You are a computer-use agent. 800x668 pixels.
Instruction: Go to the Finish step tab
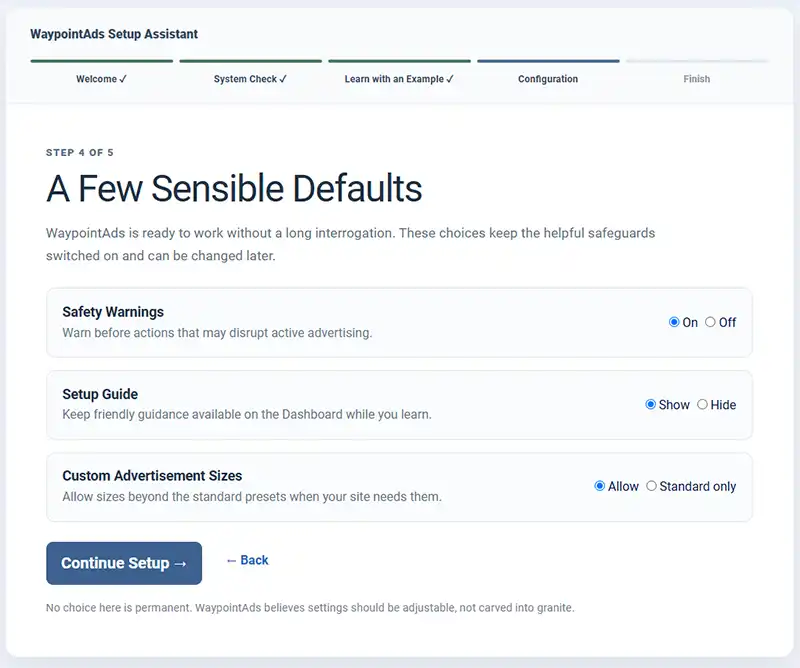[x=697, y=71]
